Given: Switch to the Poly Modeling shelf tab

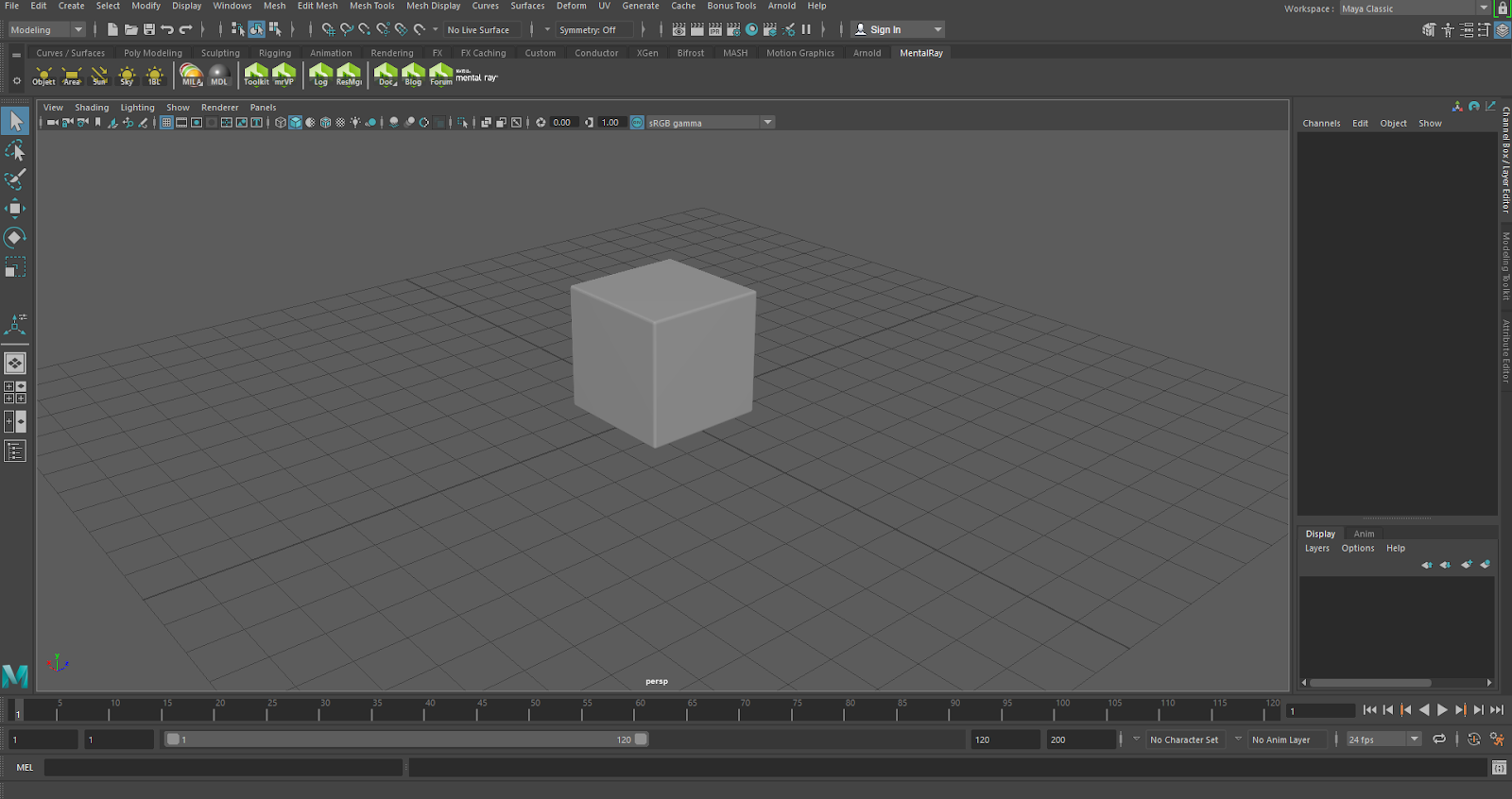Looking at the screenshot, I should 153,53.
